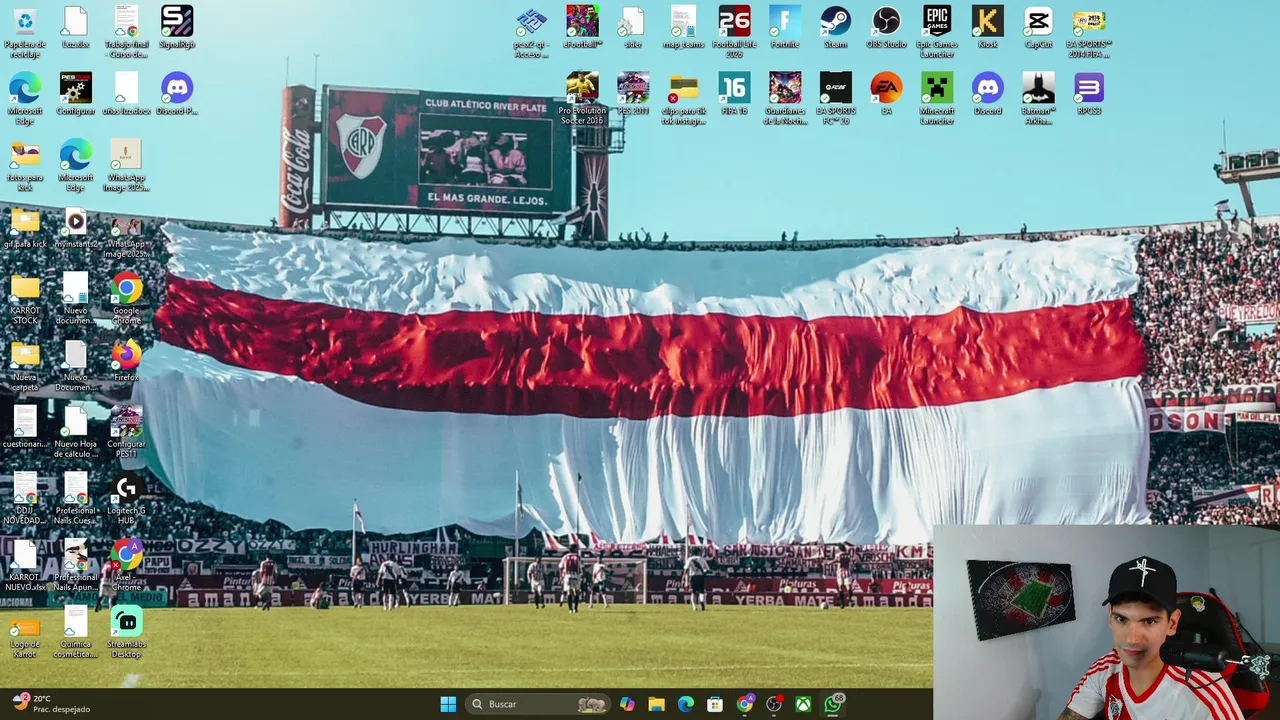Launch Fortnite from the desktop
1280x720 pixels.
click(x=785, y=27)
